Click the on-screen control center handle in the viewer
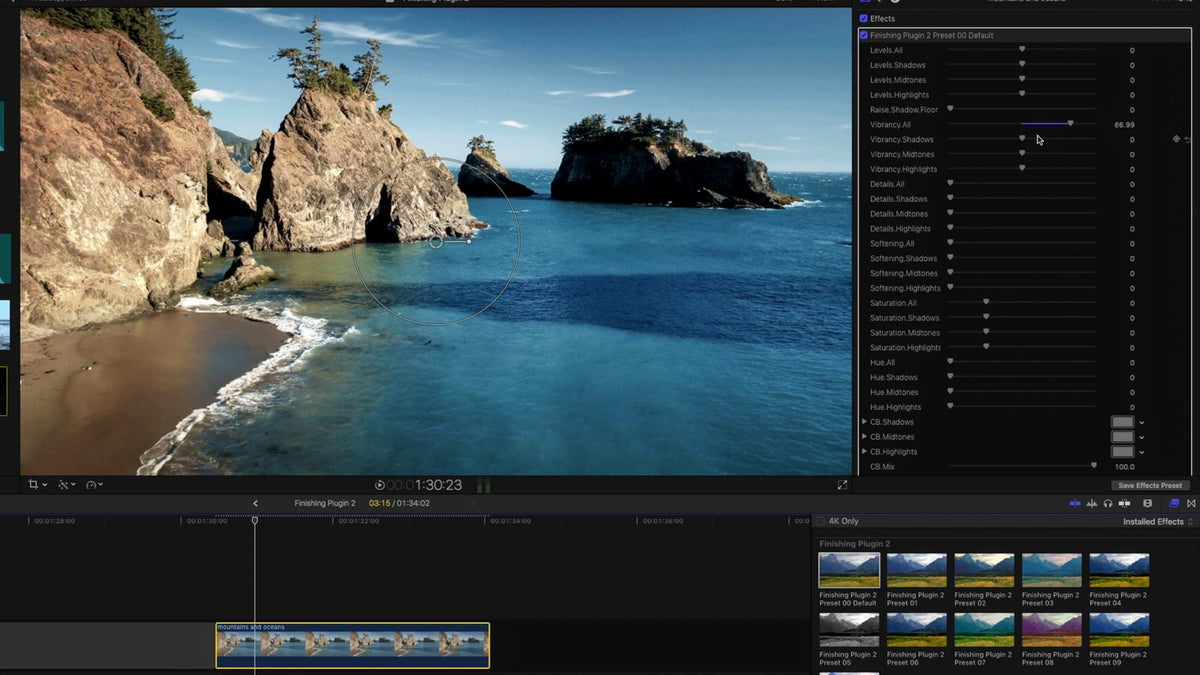This screenshot has width=1200, height=675. pos(436,241)
